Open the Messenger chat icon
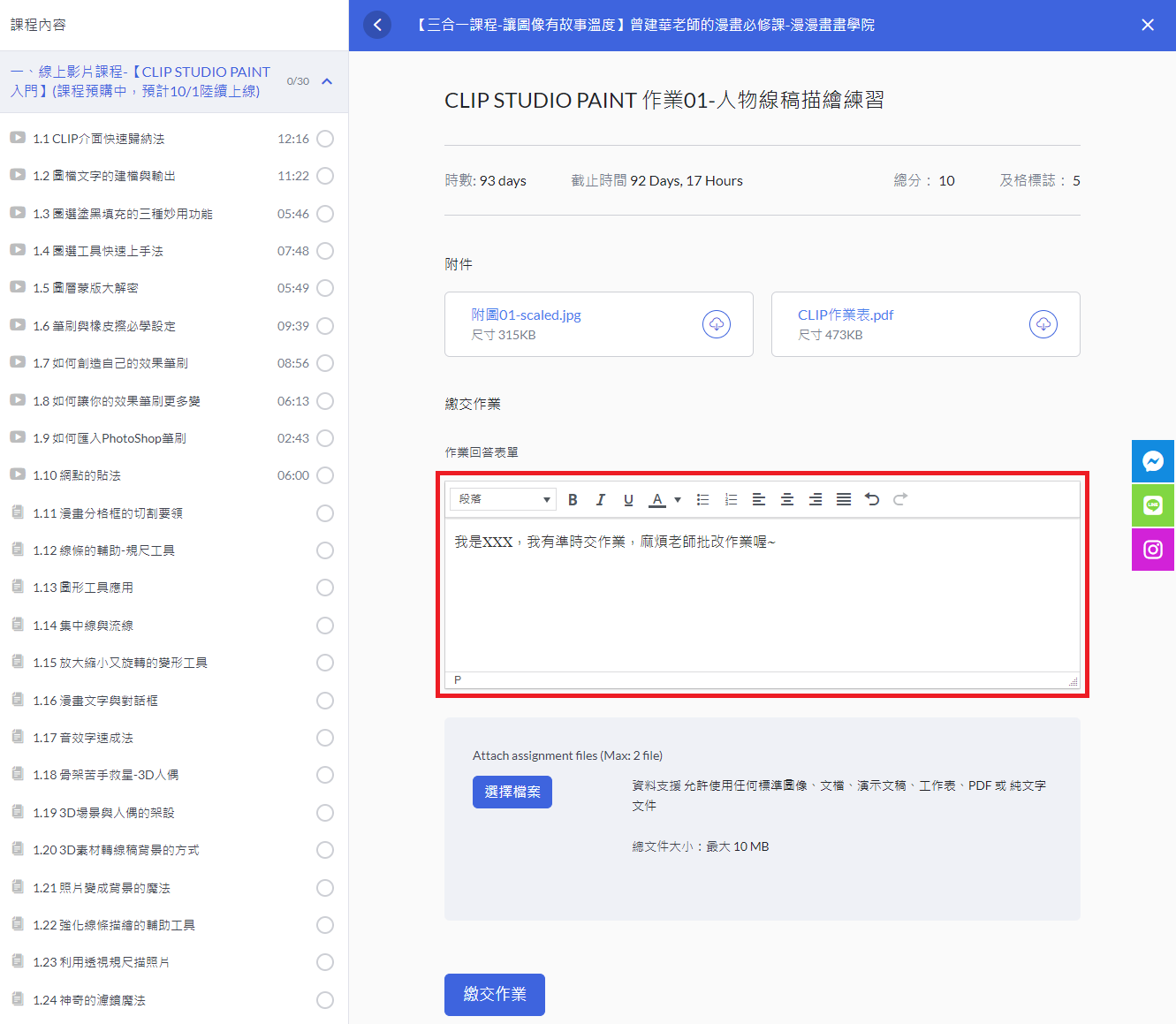This screenshot has height=1024, width=1176. click(x=1153, y=461)
